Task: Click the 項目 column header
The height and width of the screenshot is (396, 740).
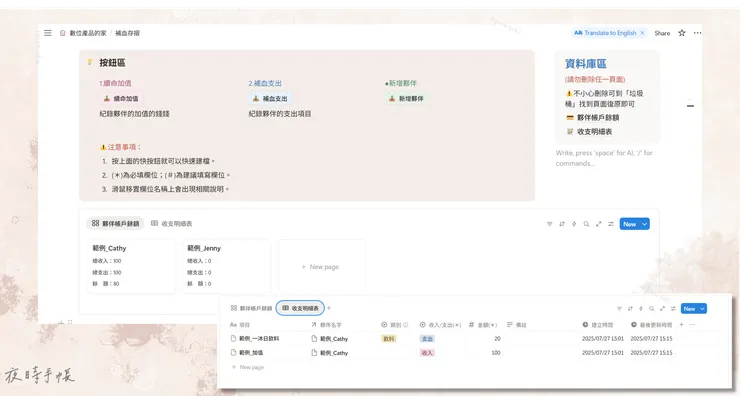Action: 240,325
